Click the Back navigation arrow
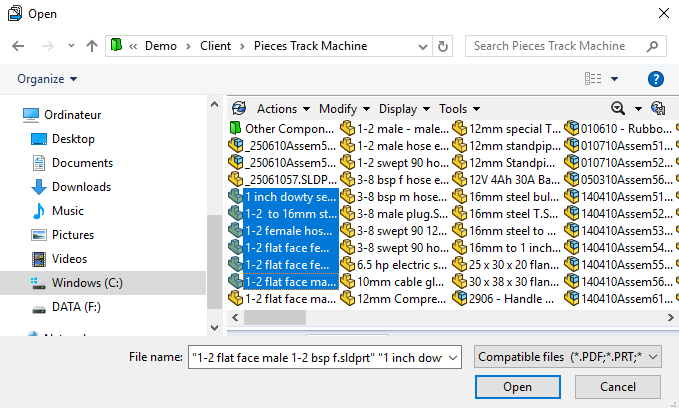The image size is (679, 408). (18, 46)
